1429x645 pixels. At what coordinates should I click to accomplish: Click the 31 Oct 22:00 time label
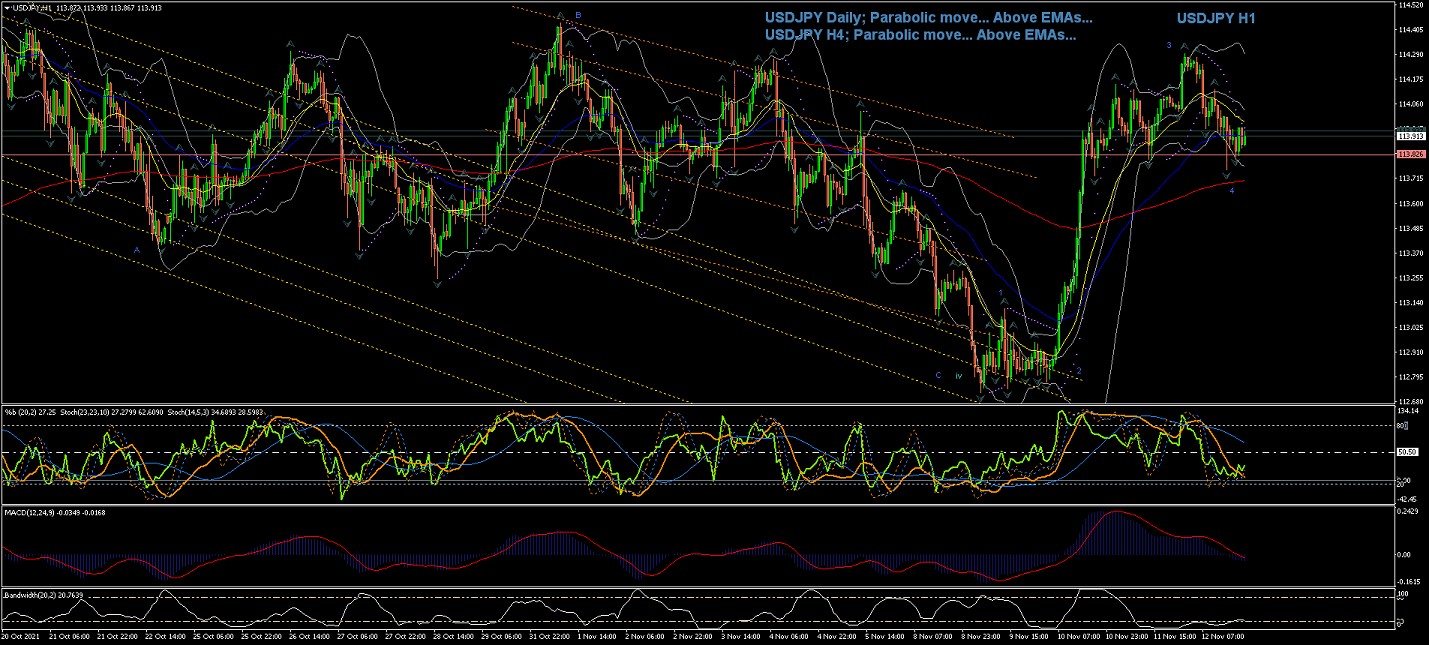click(550, 635)
